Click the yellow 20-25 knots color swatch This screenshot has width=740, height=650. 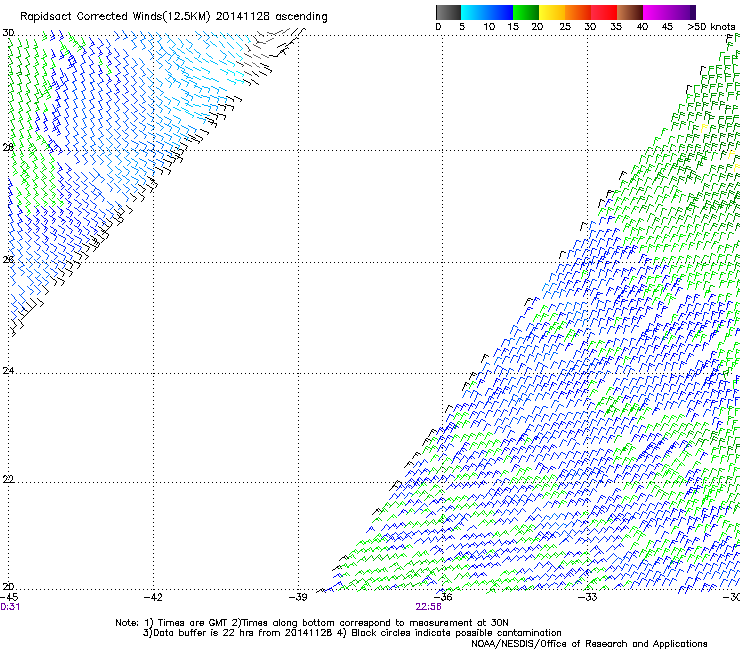point(552,12)
